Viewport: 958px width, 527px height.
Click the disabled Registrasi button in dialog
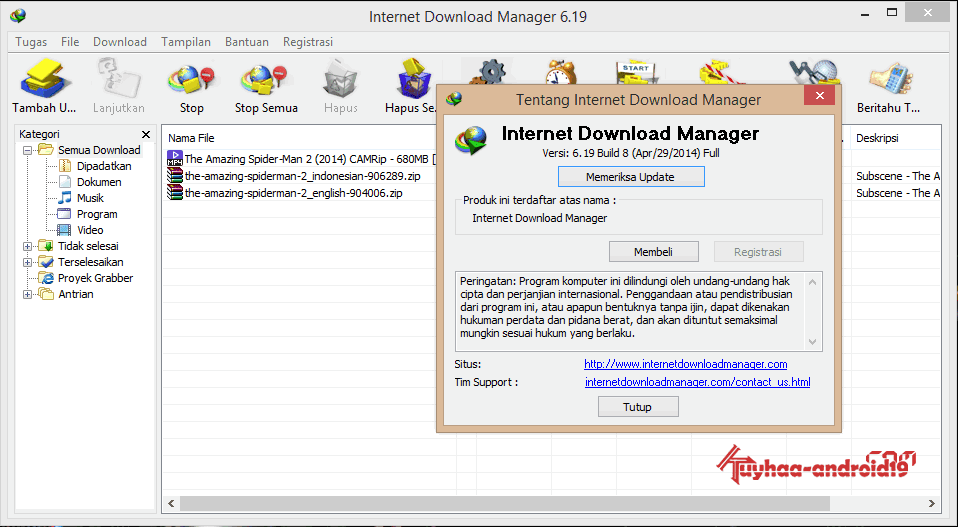(759, 252)
